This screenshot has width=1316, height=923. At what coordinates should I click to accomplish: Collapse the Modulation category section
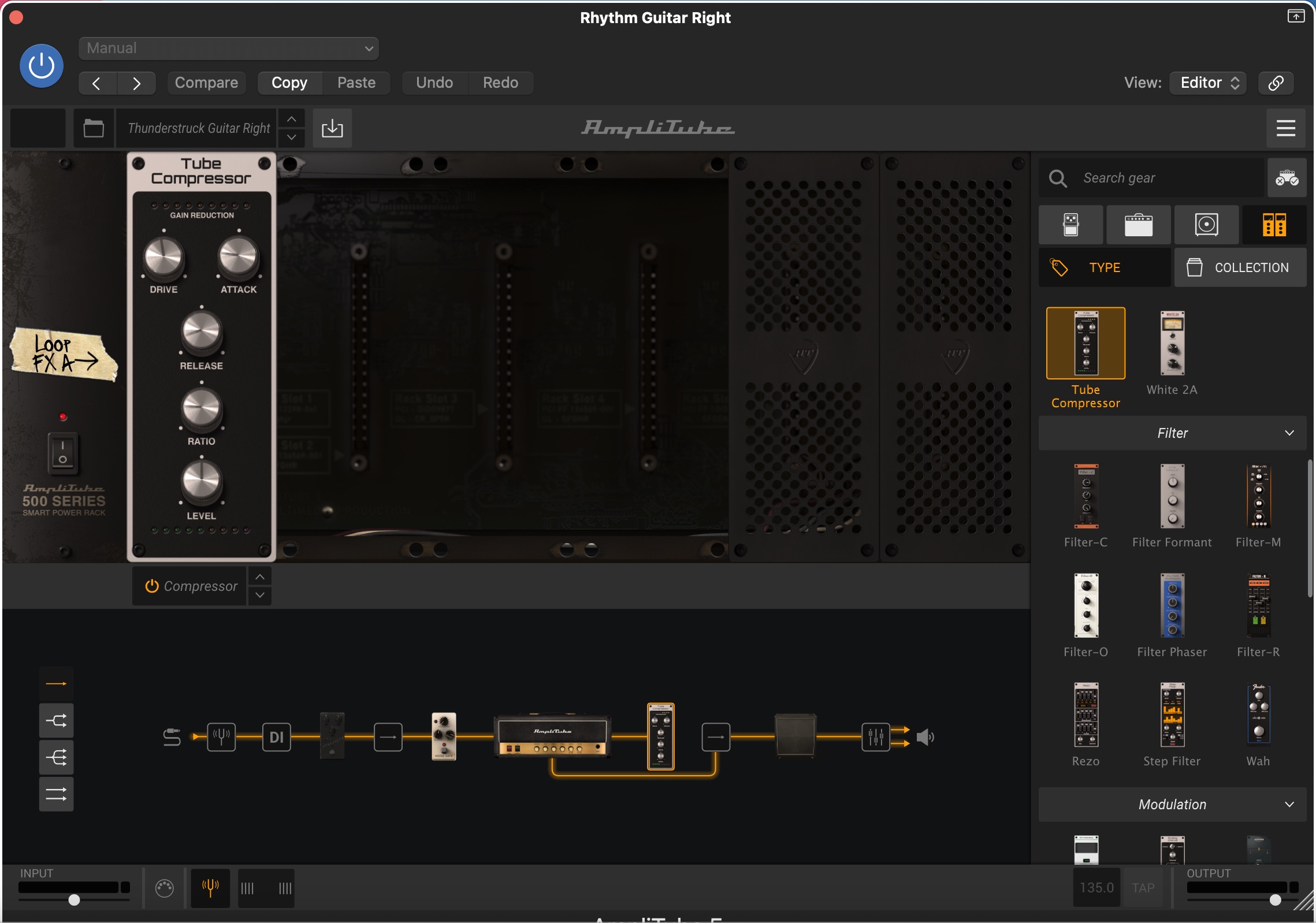pyautogui.click(x=1172, y=805)
